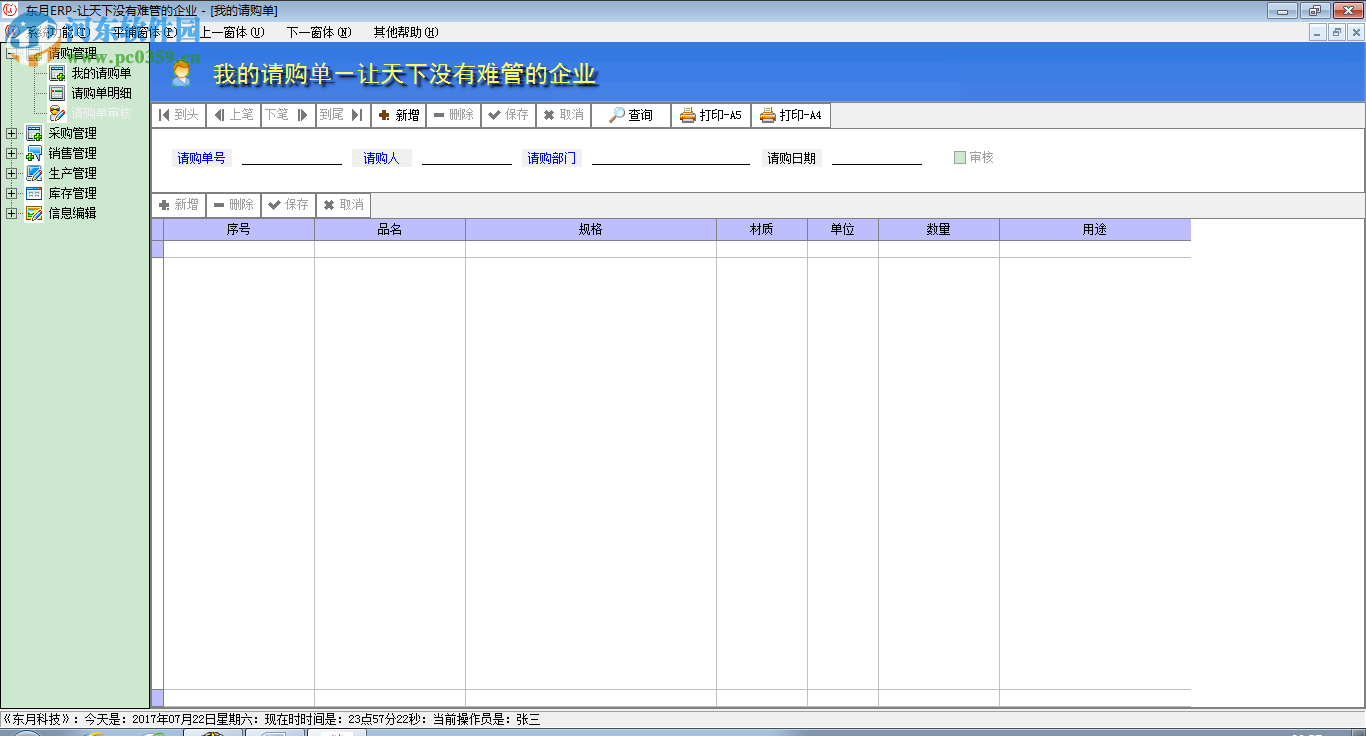1366x736 pixels.
Task: Click the 删除 minus icon on main toolbar
Action: pos(437,115)
